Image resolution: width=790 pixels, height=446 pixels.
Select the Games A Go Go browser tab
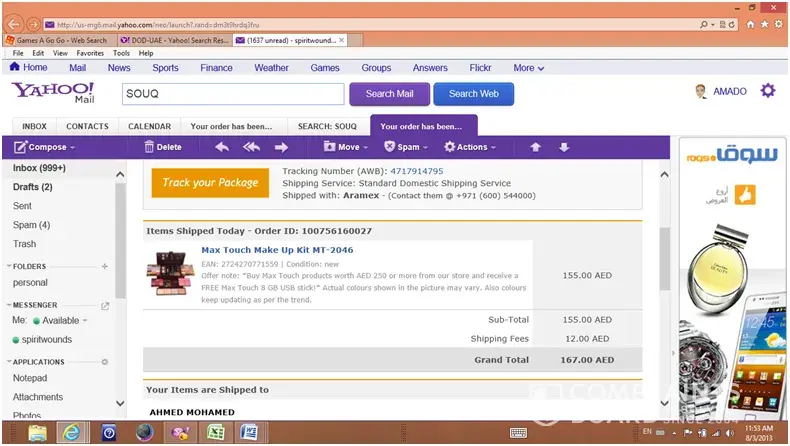(x=59, y=40)
